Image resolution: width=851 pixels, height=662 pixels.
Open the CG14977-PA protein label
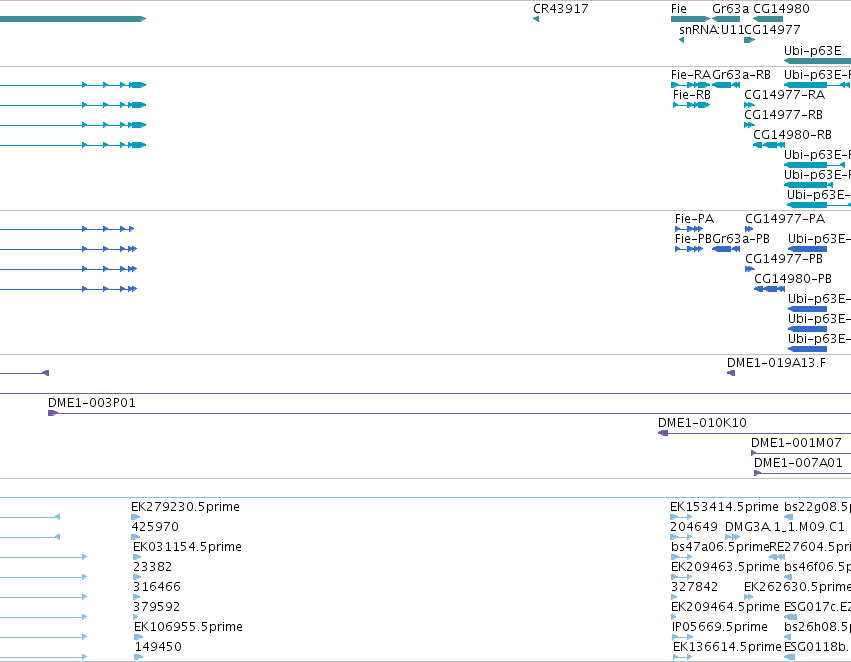(x=785, y=219)
